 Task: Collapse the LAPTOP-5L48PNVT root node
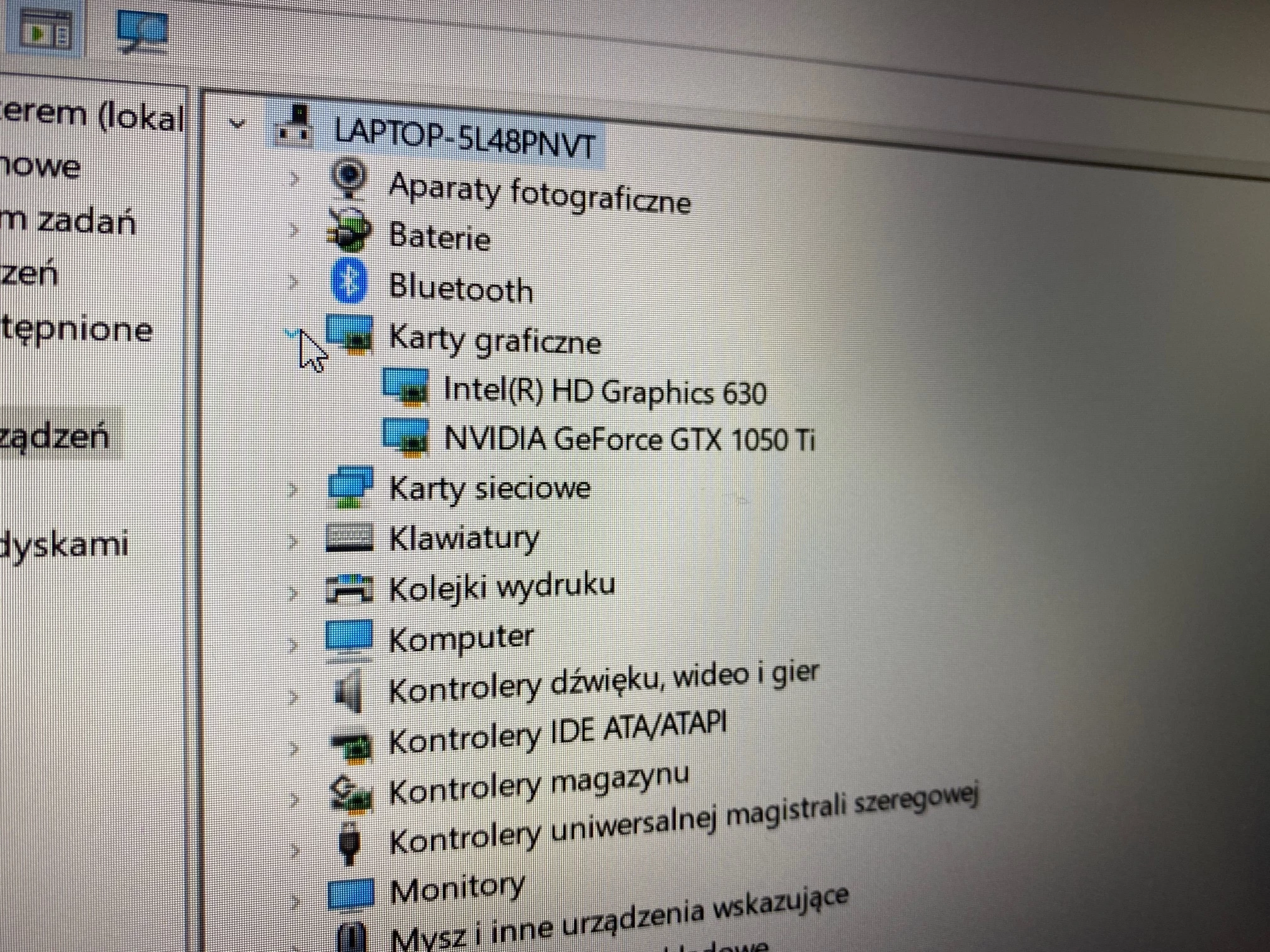pyautogui.click(x=237, y=123)
